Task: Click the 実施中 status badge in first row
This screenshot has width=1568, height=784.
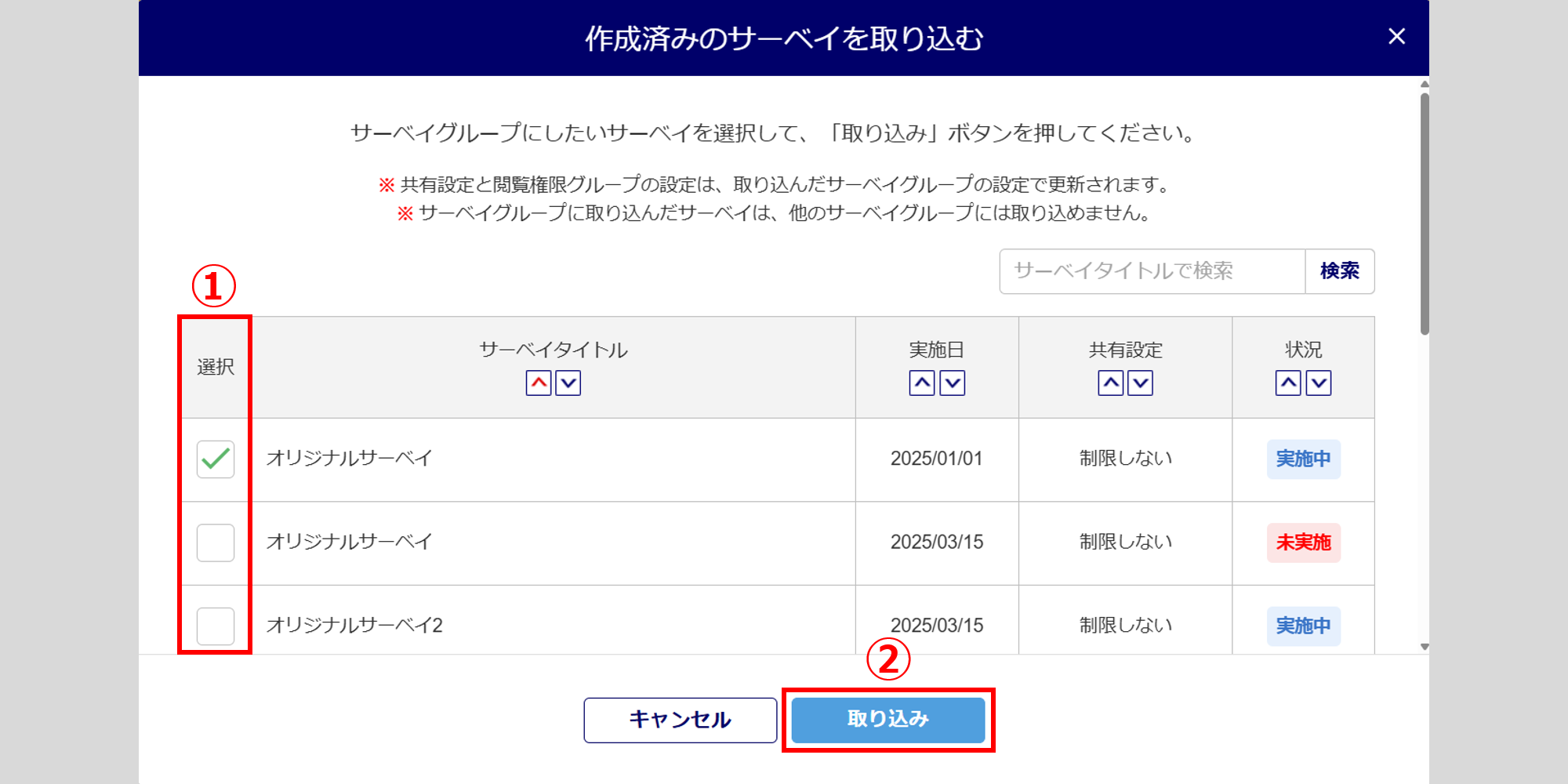Action: tap(1304, 459)
